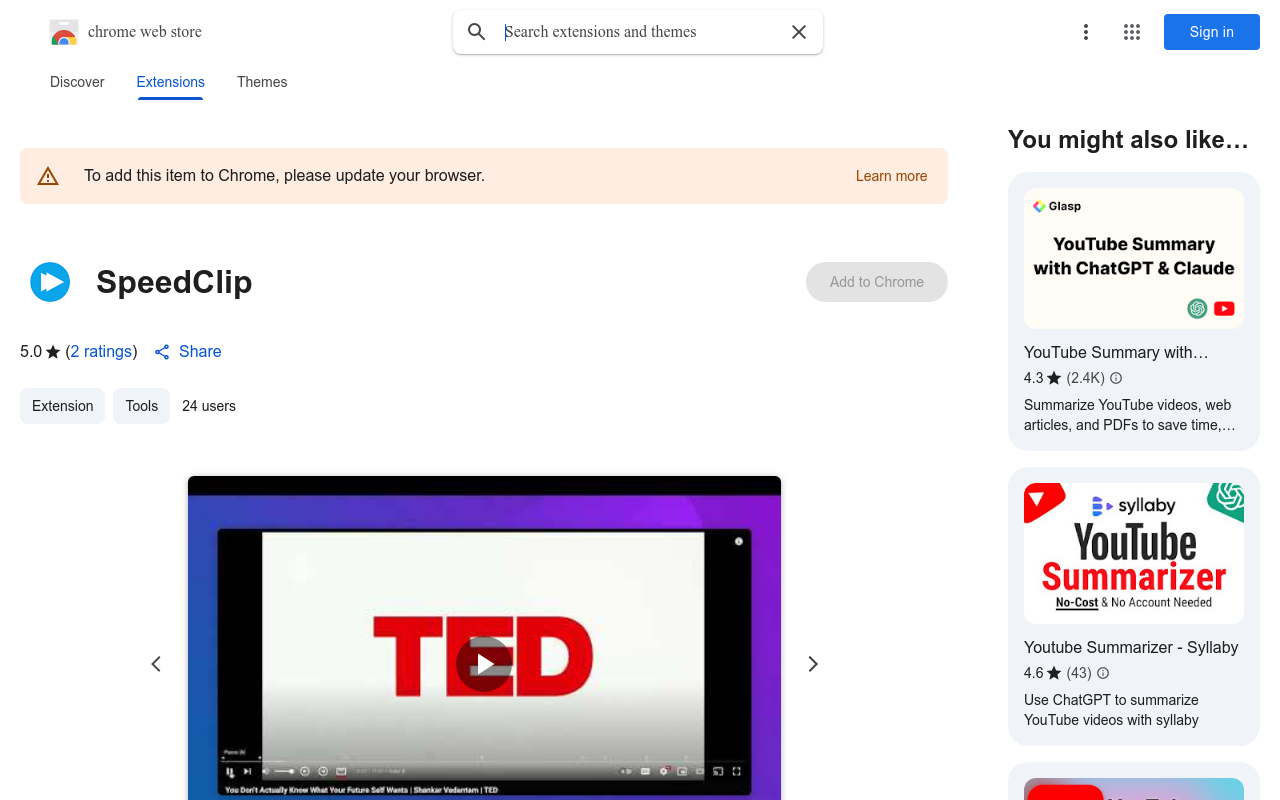Image resolution: width=1280 pixels, height=800 pixels.
Task: Click the search magnifier icon
Action: (477, 32)
